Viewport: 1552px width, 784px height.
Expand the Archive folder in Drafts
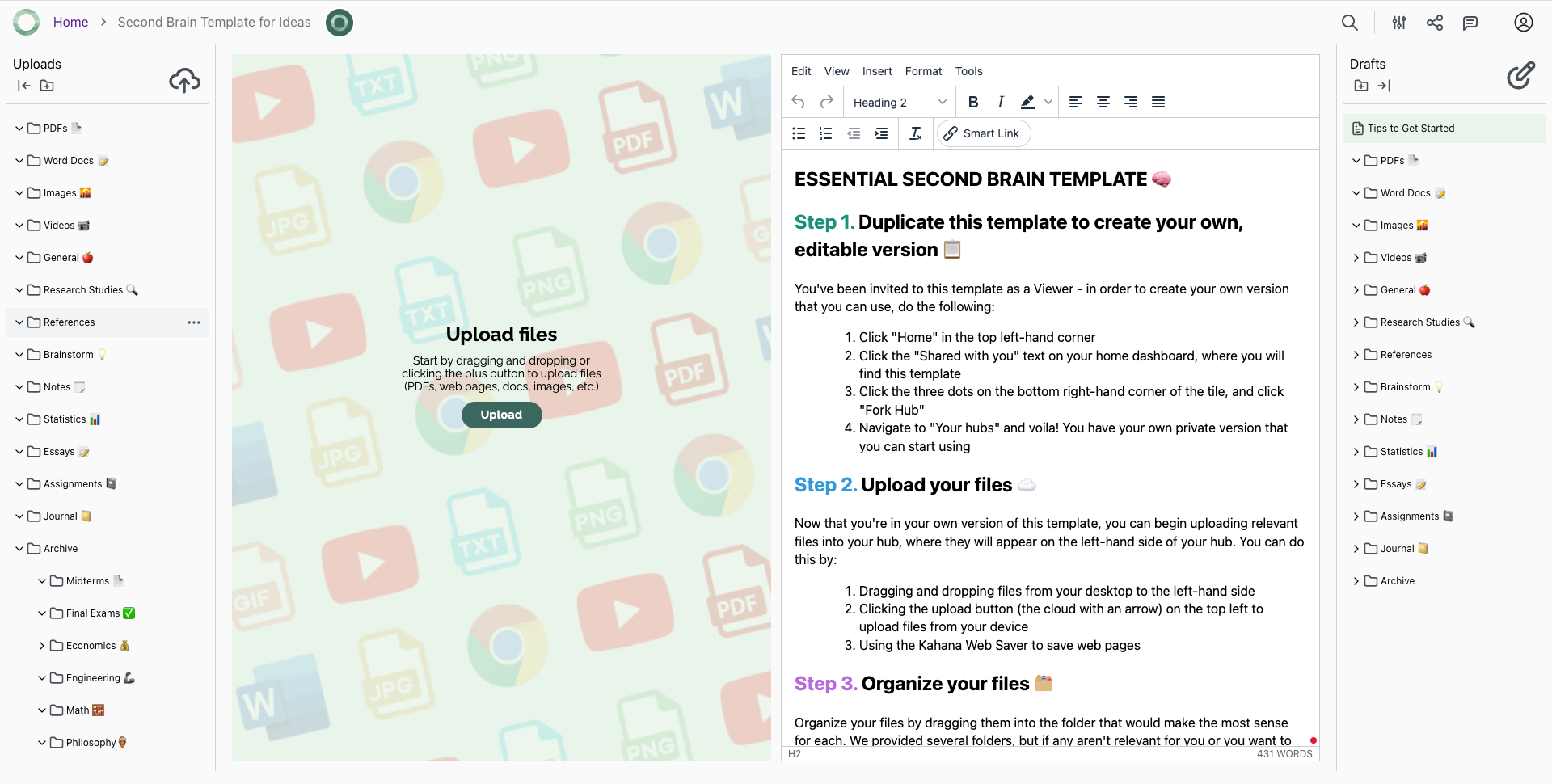pos(1356,581)
